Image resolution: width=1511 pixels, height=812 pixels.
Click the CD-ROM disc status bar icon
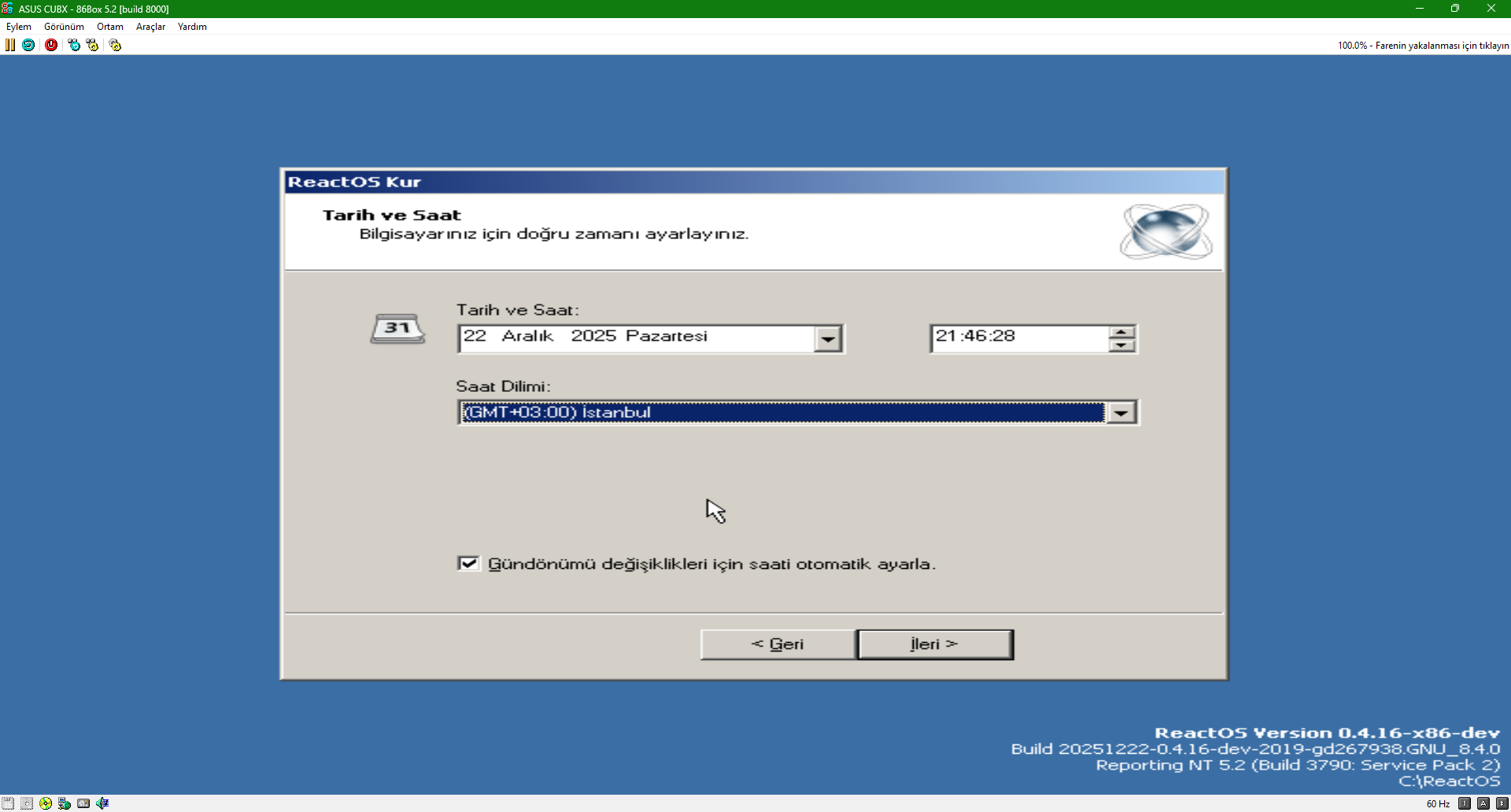(x=46, y=803)
